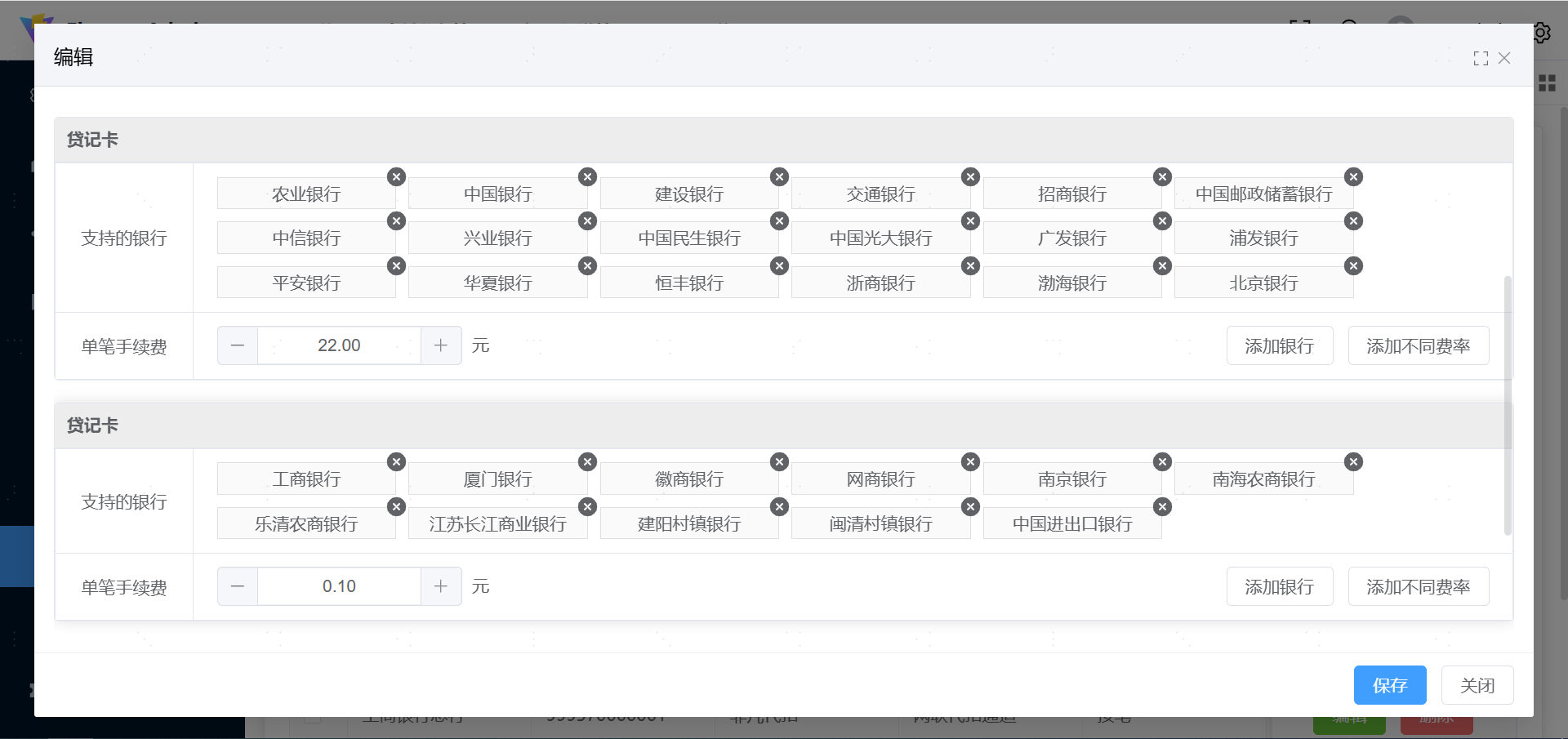1568x739 pixels.
Task: Remove 中国银行 tag via its x icon
Action: click(x=587, y=177)
